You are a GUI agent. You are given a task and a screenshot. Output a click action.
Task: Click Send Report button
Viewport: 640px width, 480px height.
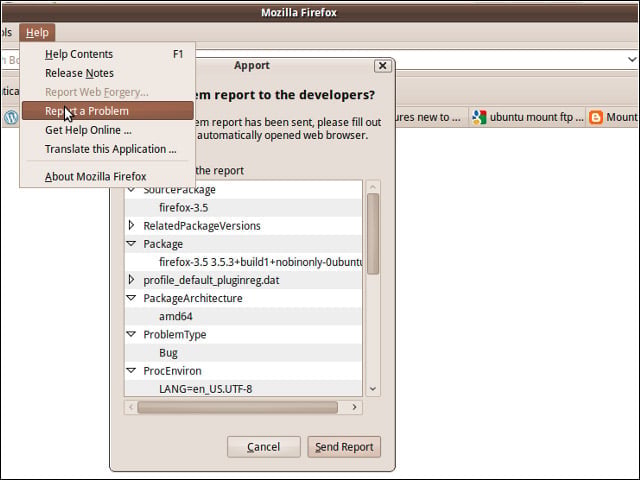344,447
